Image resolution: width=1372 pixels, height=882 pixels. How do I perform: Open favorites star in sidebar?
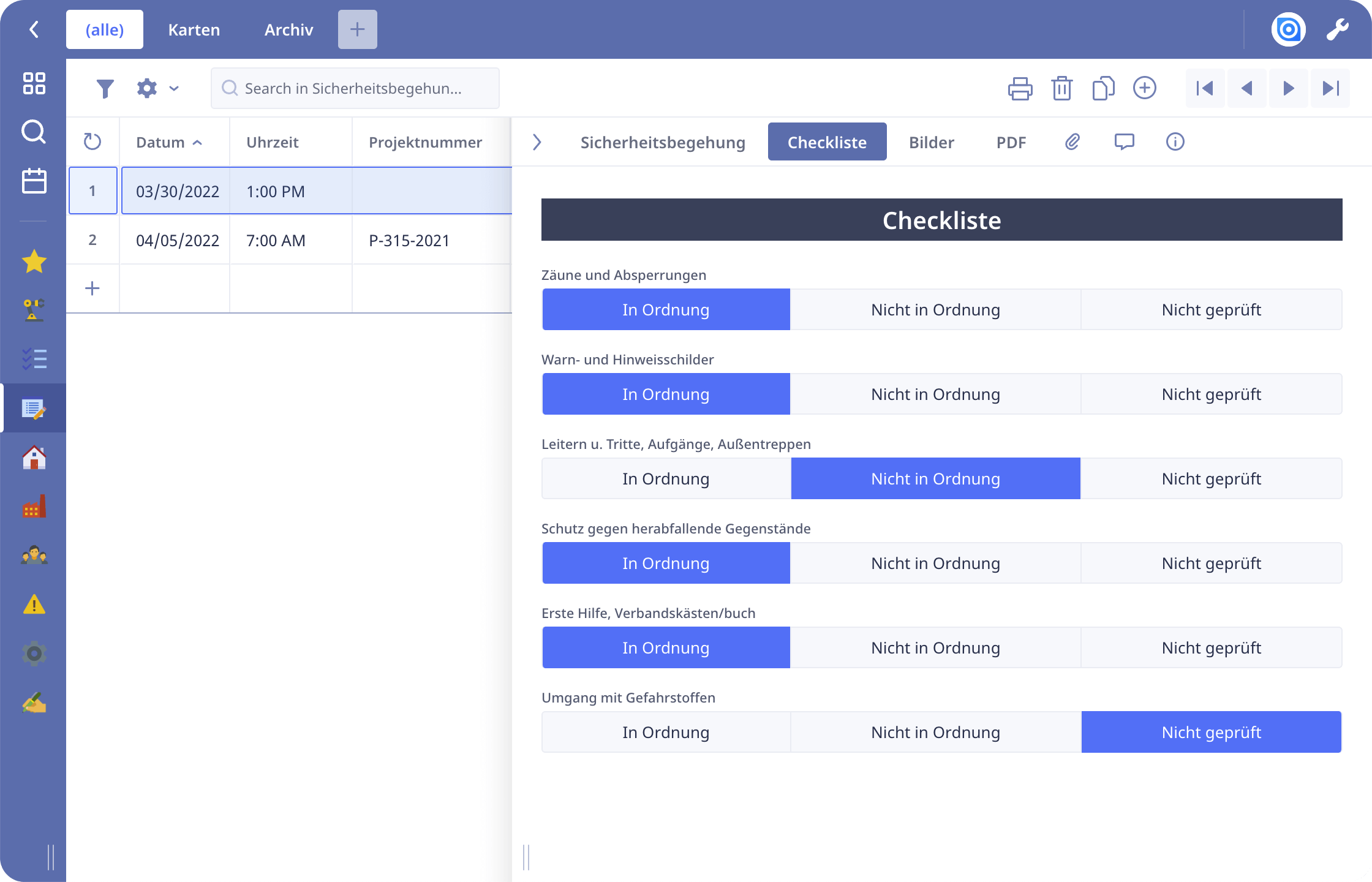[x=34, y=262]
